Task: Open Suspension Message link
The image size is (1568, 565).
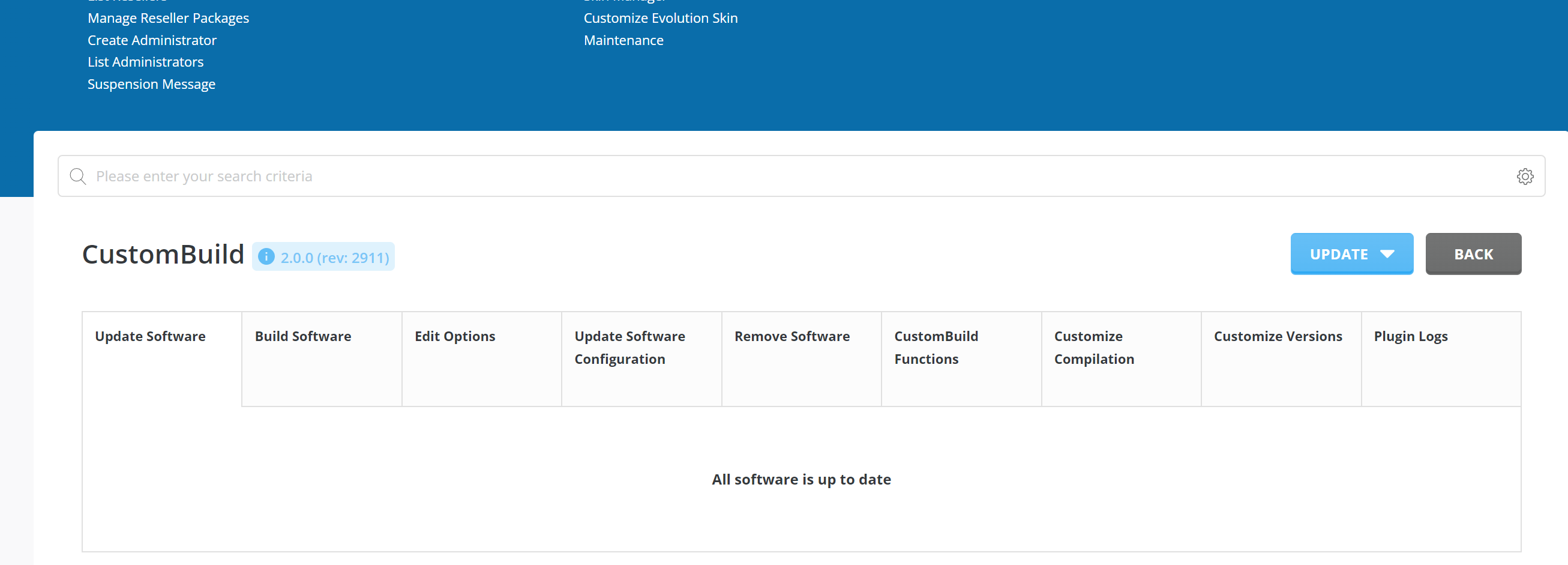Action: (152, 84)
